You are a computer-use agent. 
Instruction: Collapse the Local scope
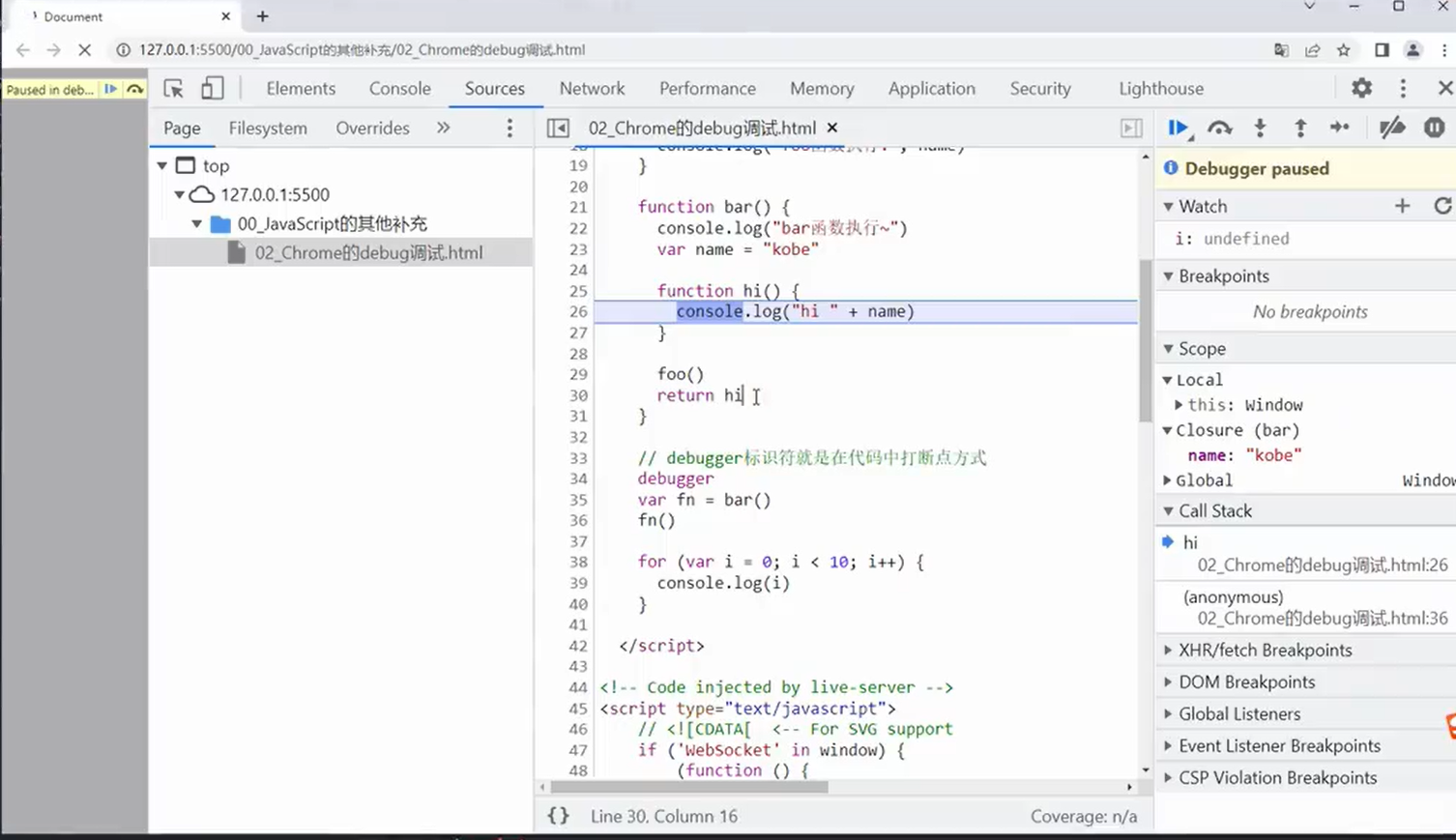pyautogui.click(x=1167, y=380)
